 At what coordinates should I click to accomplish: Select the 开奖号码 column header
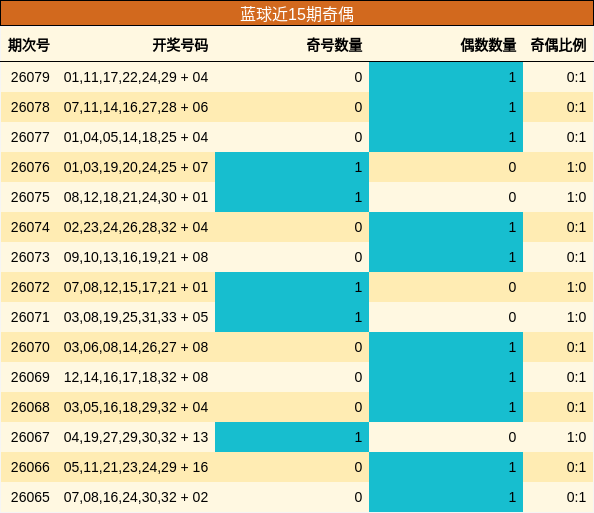tap(180, 45)
